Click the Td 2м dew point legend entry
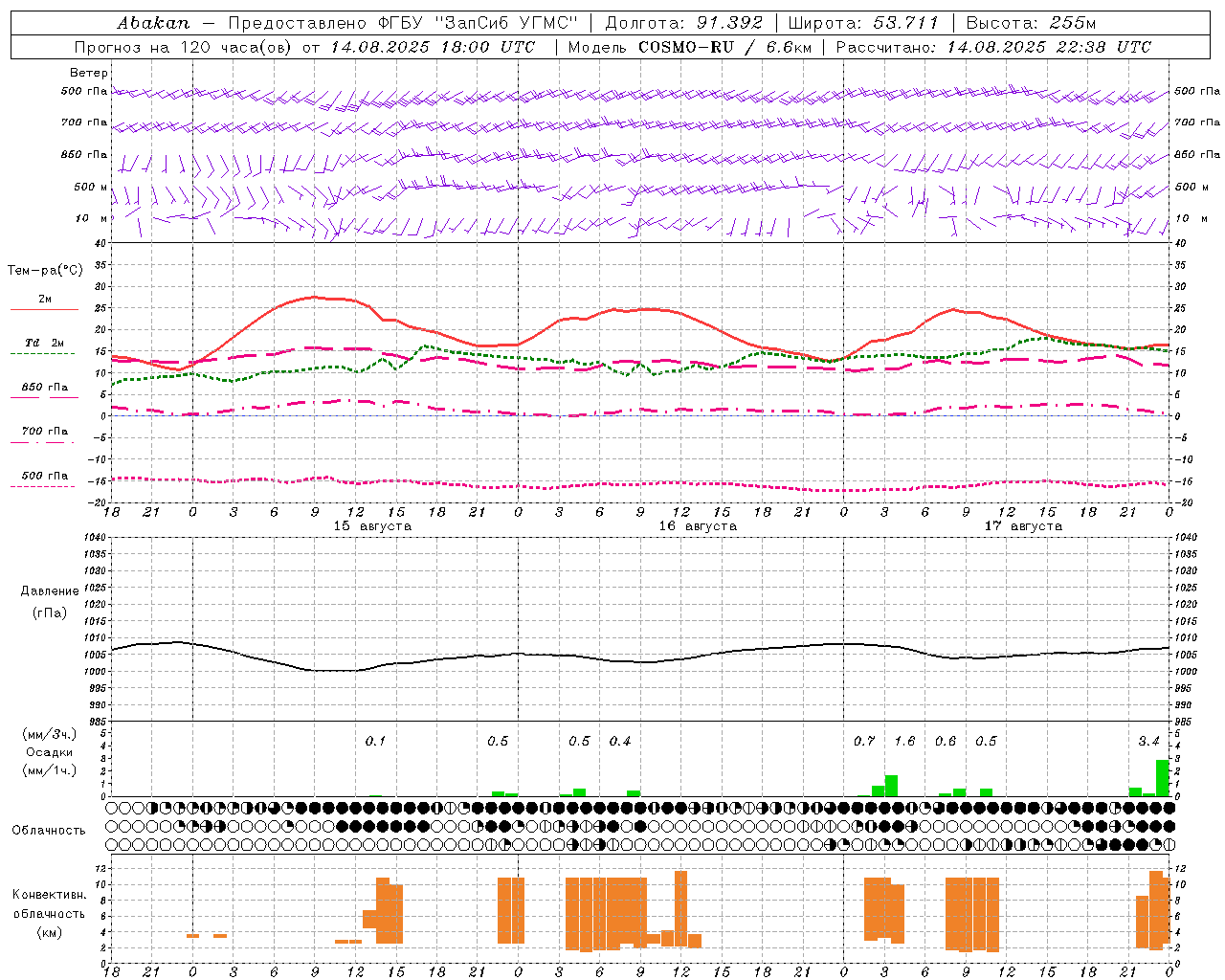The image size is (1225, 980). pos(44,343)
